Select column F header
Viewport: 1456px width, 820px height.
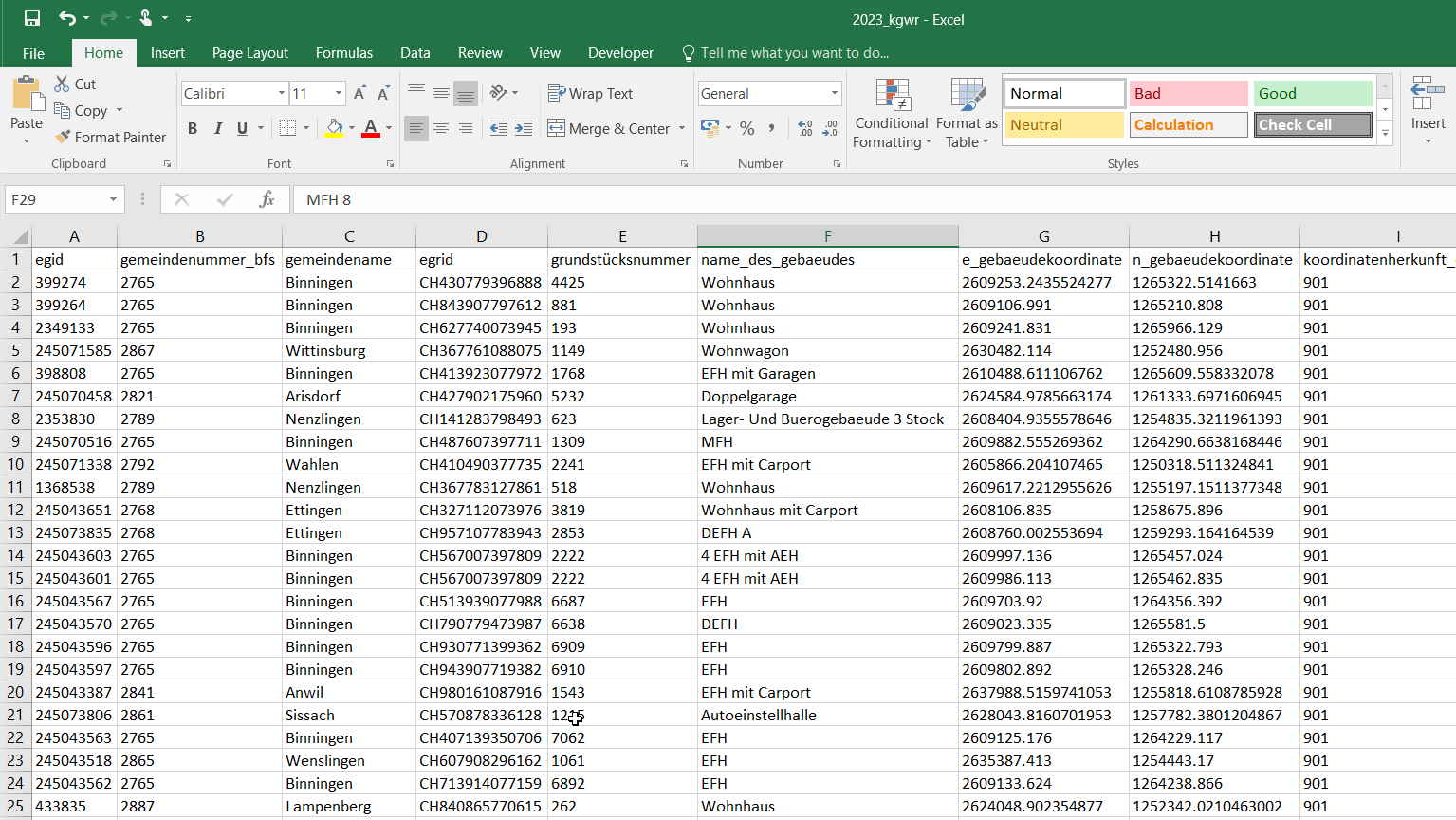coord(827,236)
